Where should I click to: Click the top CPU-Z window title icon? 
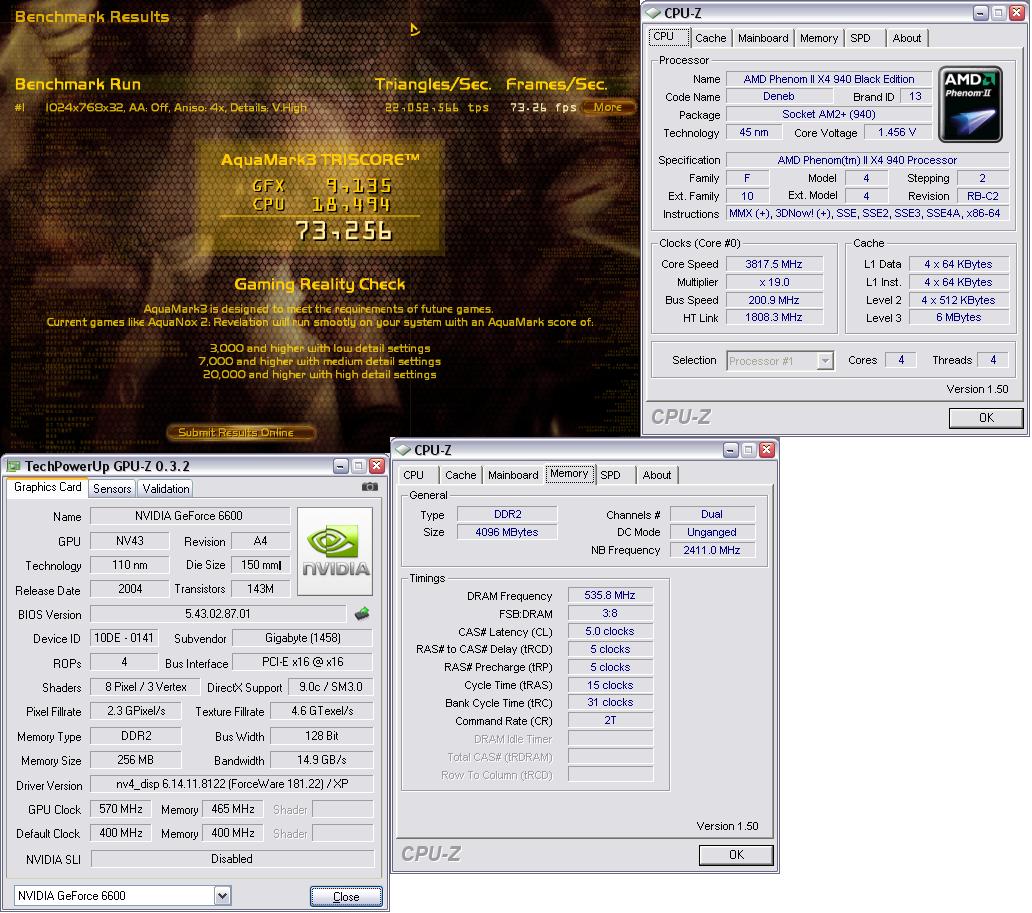(x=653, y=13)
